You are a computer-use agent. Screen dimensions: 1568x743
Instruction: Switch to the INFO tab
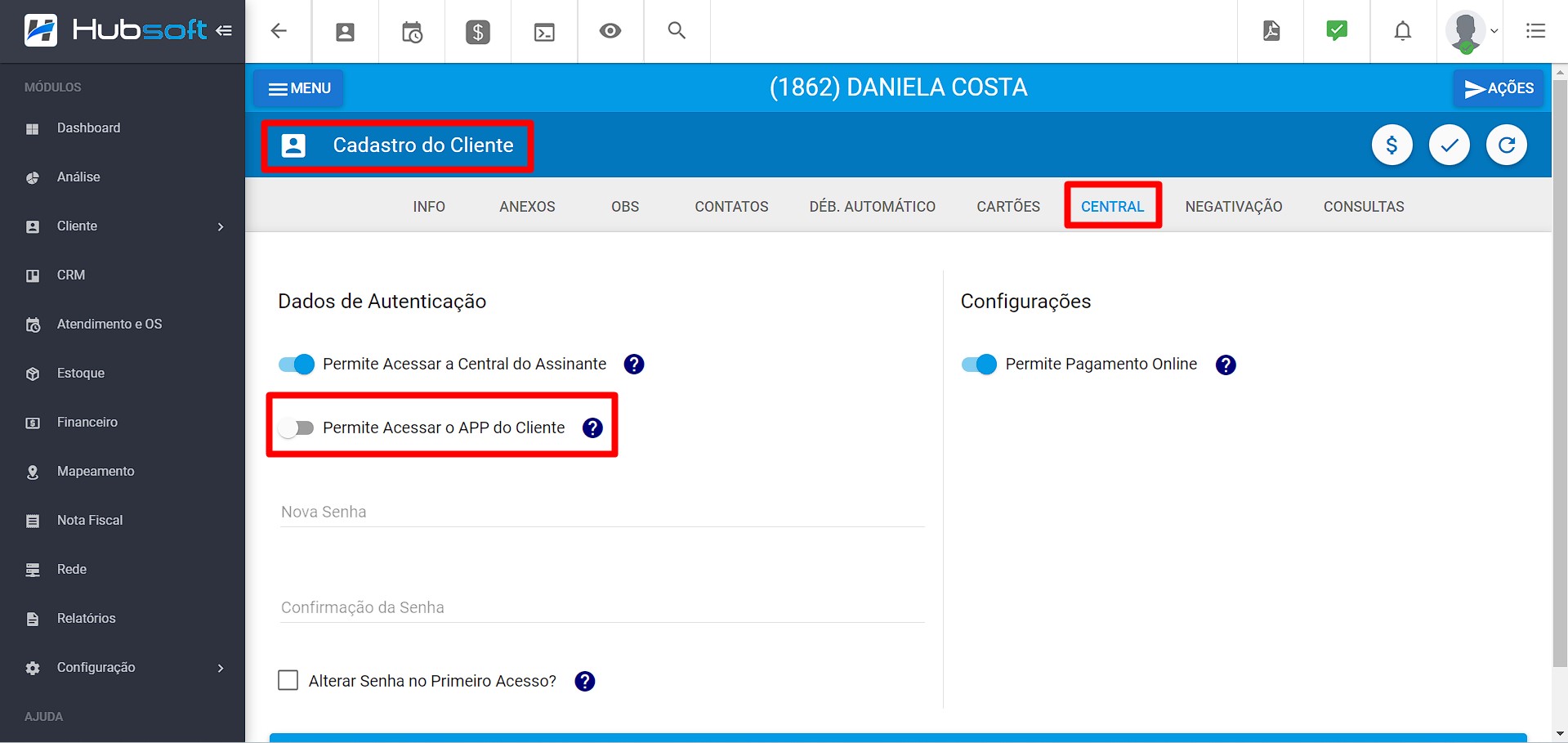tap(429, 207)
